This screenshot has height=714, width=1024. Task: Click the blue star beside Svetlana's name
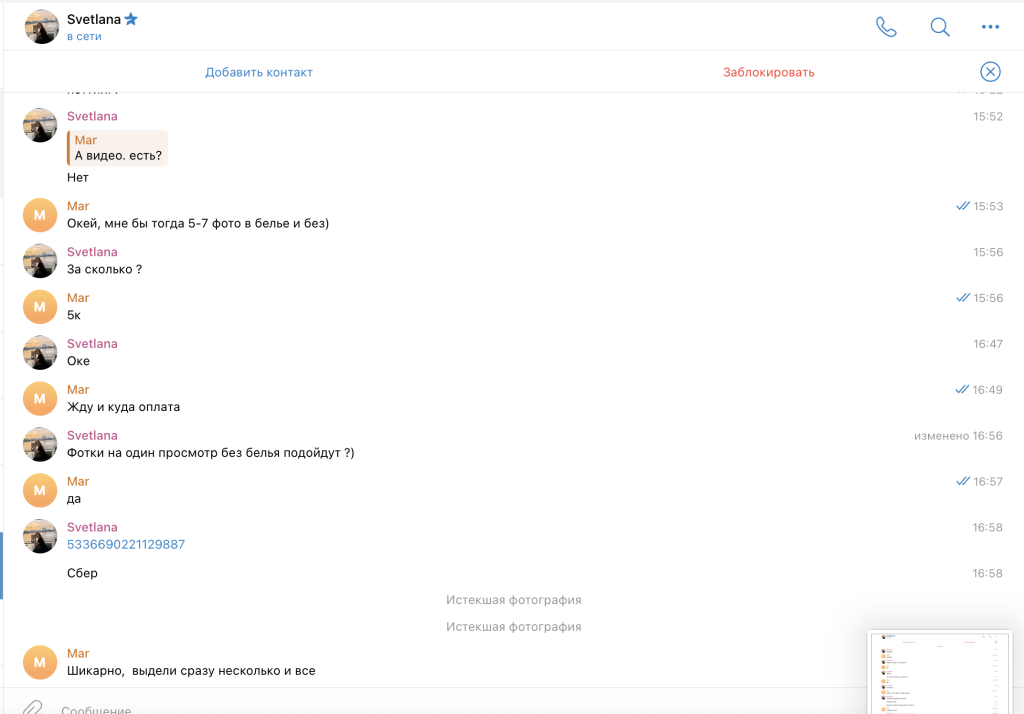coord(131,19)
